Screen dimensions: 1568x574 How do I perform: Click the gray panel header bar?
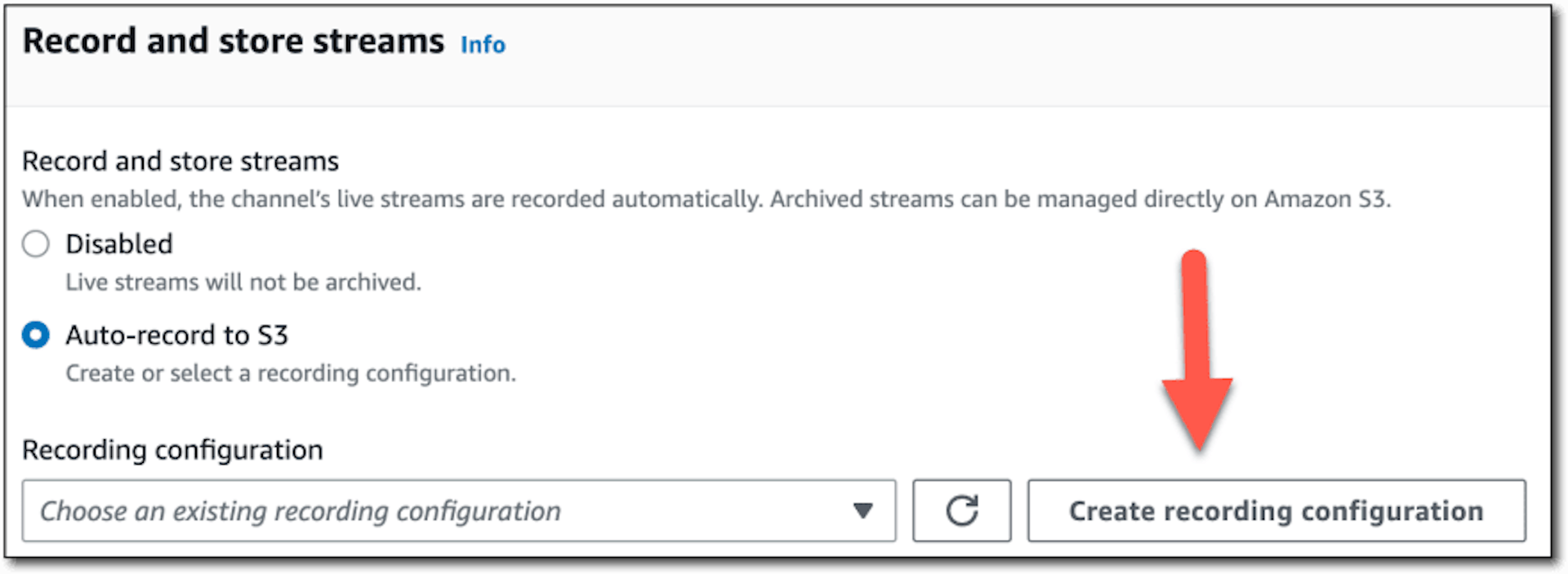click(x=777, y=56)
